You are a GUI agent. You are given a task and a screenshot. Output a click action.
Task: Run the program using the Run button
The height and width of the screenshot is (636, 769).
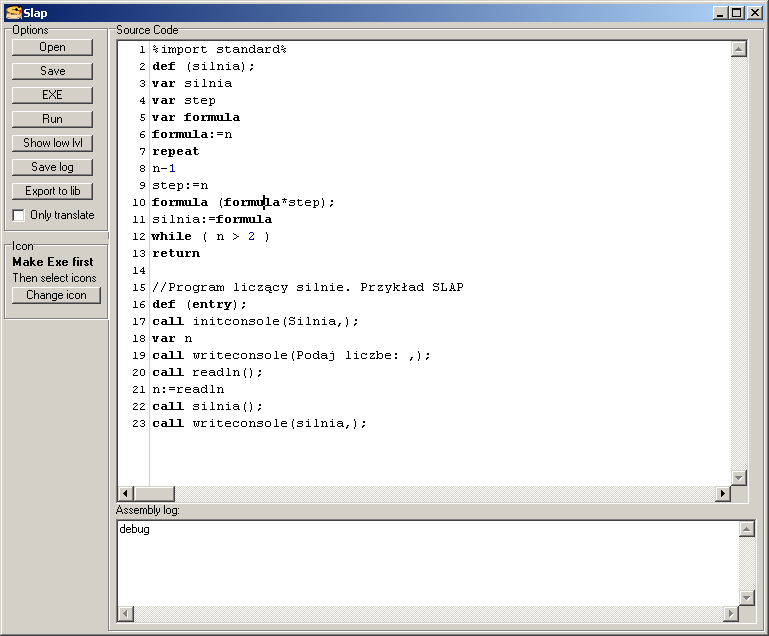[53, 119]
